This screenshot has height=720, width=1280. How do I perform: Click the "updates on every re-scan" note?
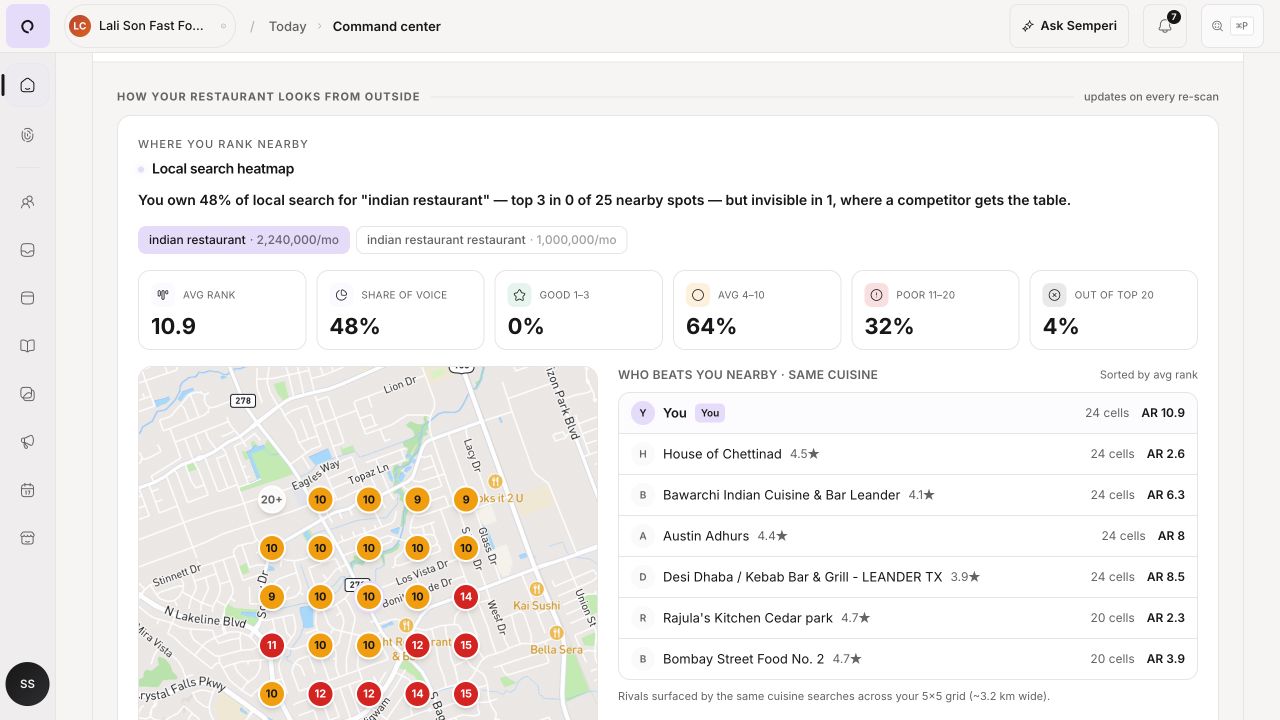1151,97
